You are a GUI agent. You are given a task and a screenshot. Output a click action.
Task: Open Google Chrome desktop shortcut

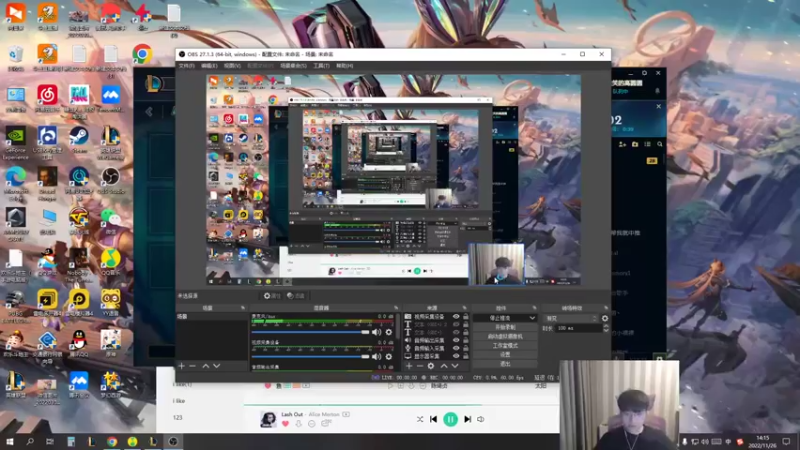142,54
